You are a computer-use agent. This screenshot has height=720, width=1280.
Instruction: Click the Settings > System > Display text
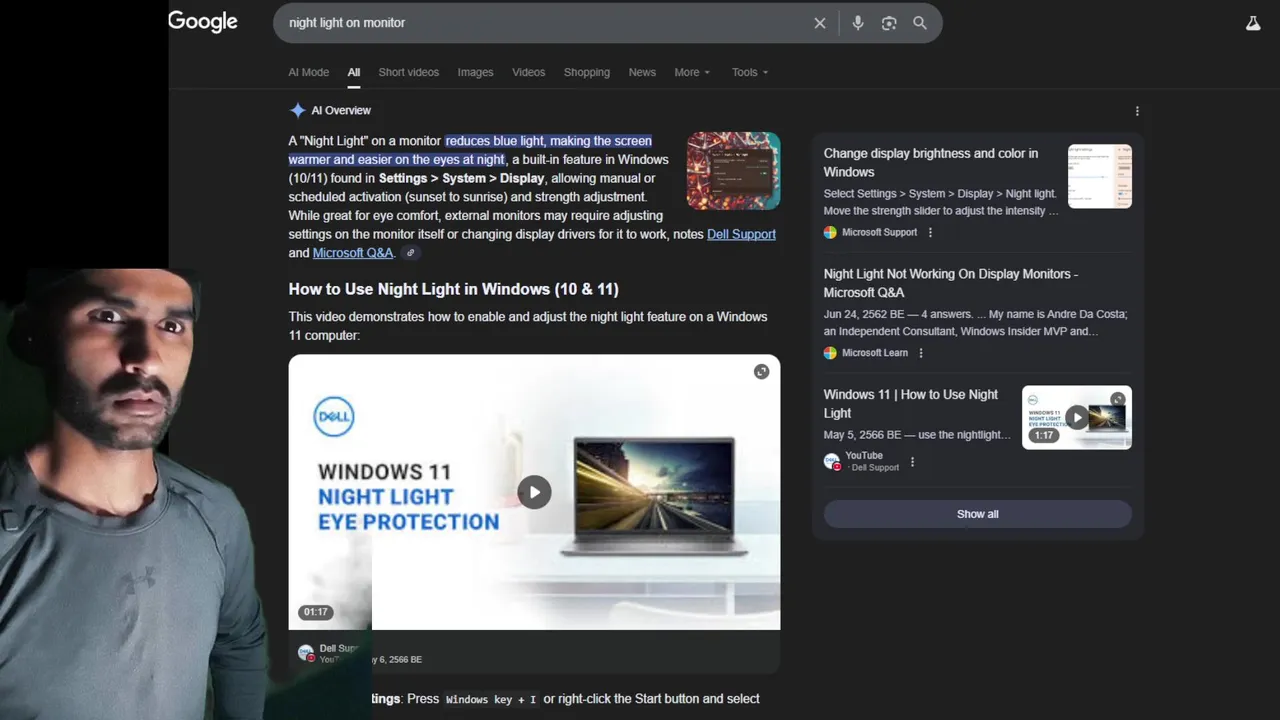461,178
